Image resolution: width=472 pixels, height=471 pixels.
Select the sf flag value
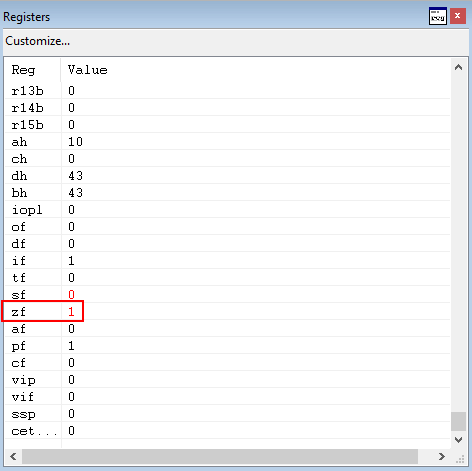pos(71,295)
